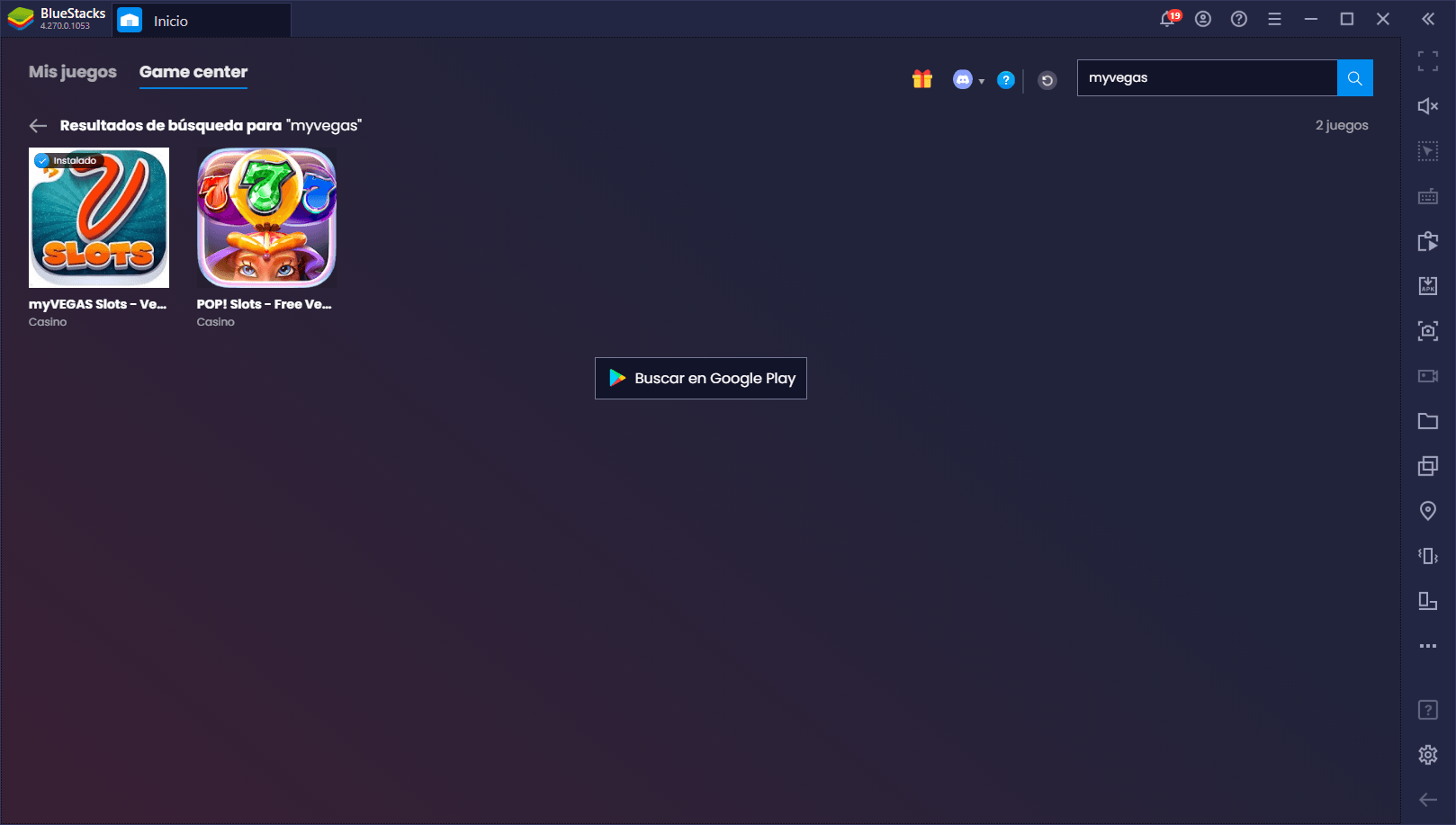Install APK icon in sidebar
Image resolution: width=1456 pixels, height=825 pixels.
[1428, 286]
